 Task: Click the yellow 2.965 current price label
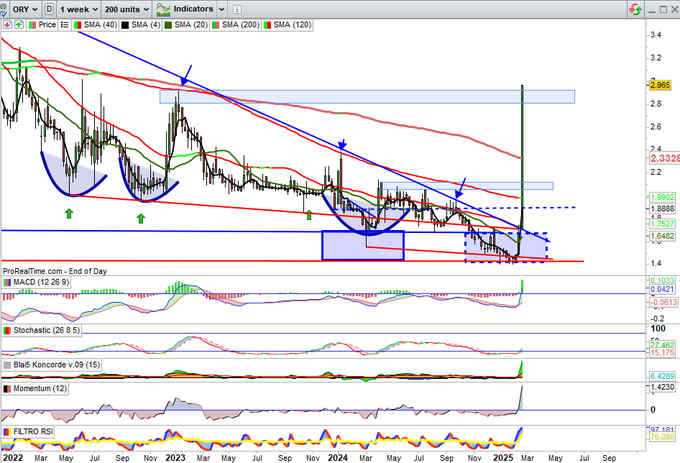coord(660,85)
